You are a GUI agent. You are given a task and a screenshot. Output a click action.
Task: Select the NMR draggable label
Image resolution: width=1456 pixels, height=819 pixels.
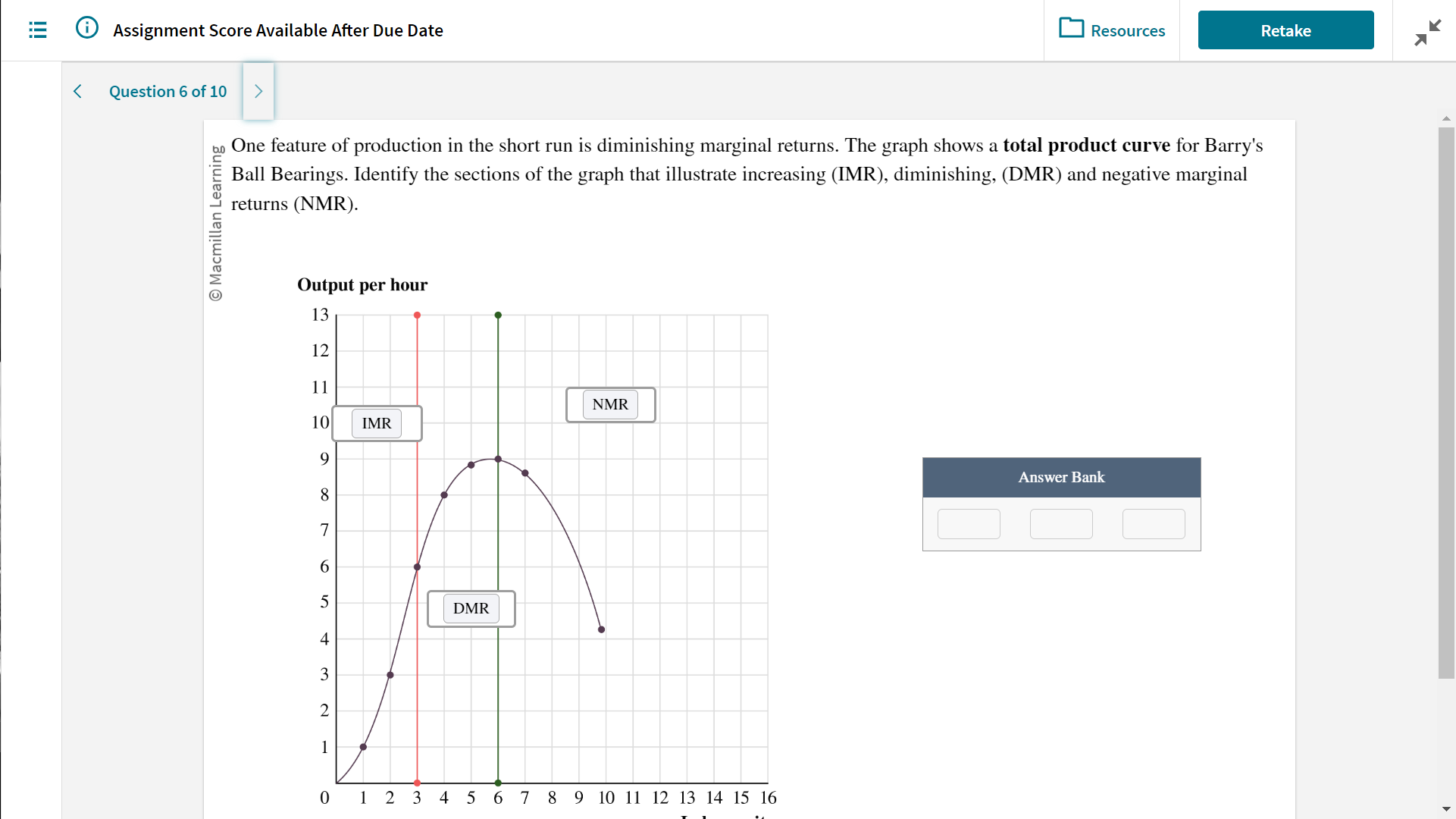610,404
